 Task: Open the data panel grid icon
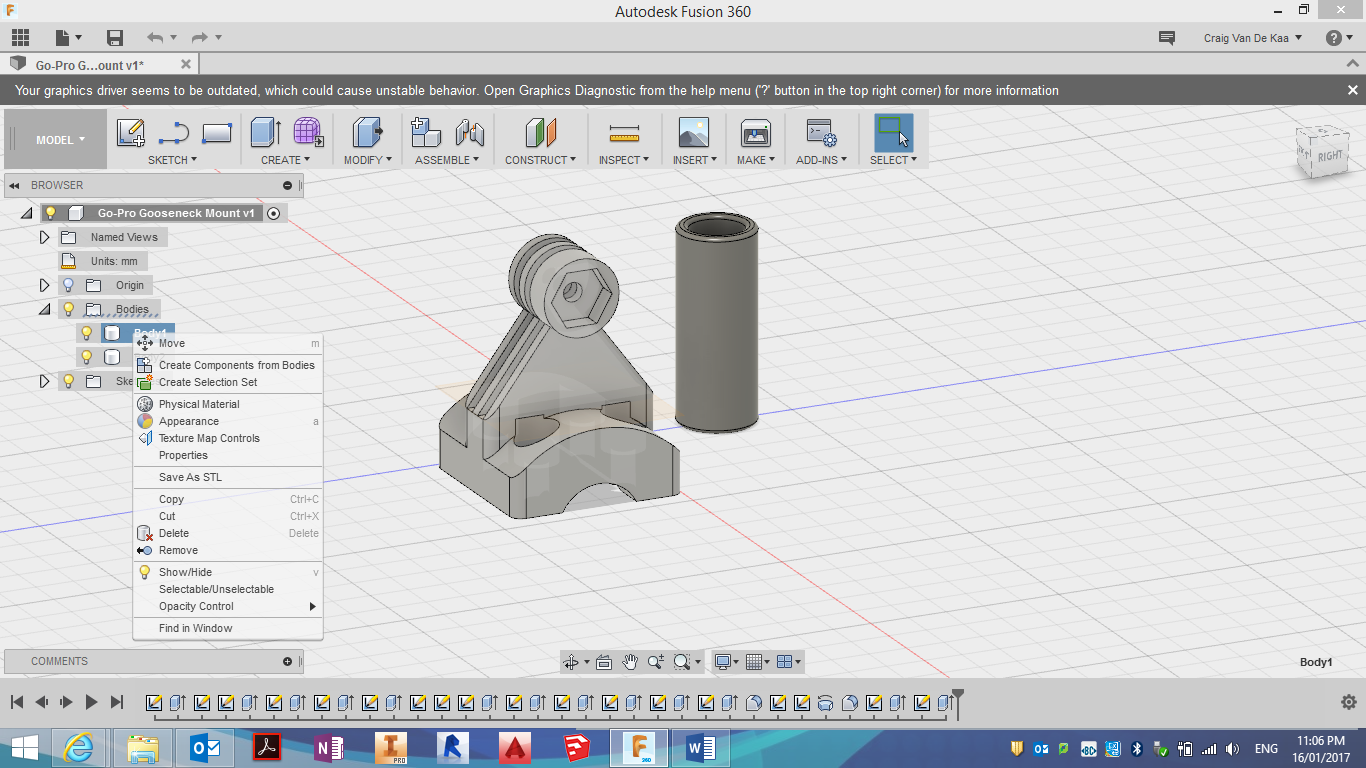click(x=20, y=38)
